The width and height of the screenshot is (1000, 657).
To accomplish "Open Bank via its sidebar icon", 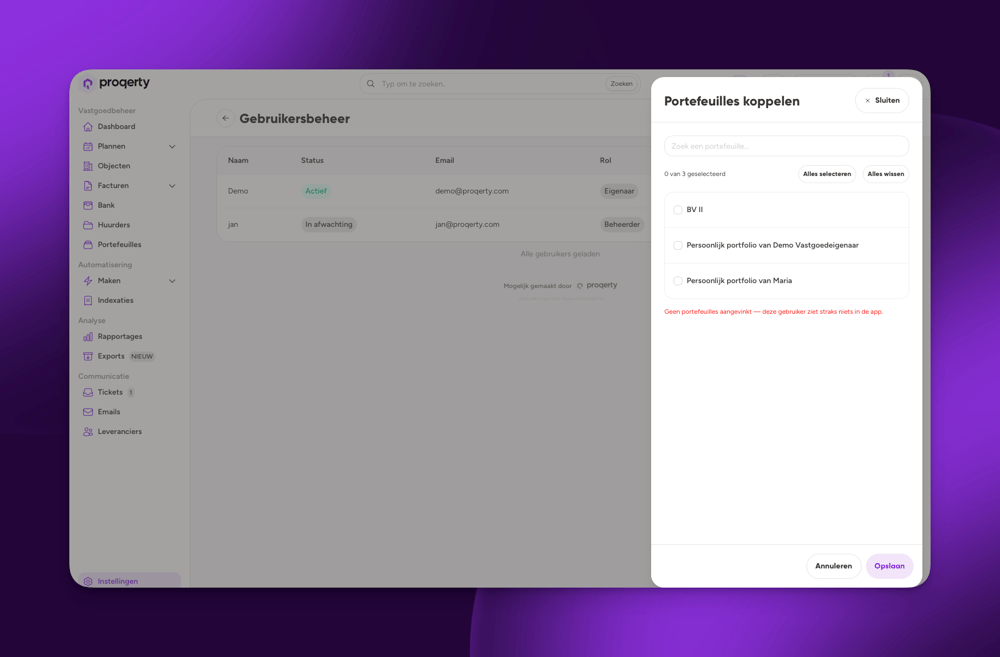I will (88, 205).
